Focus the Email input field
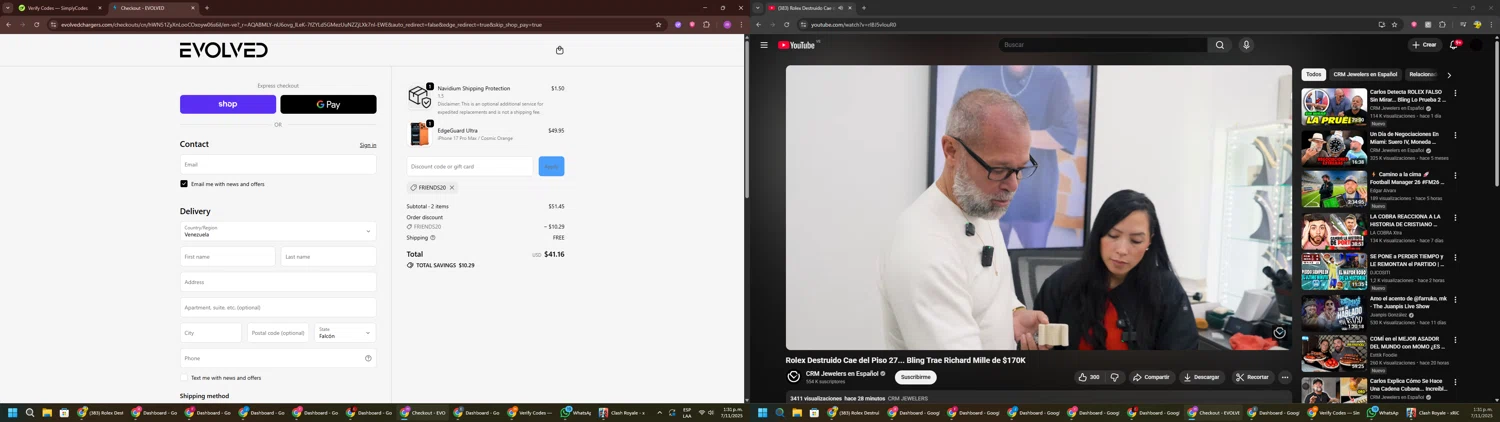1500x422 pixels. point(278,164)
